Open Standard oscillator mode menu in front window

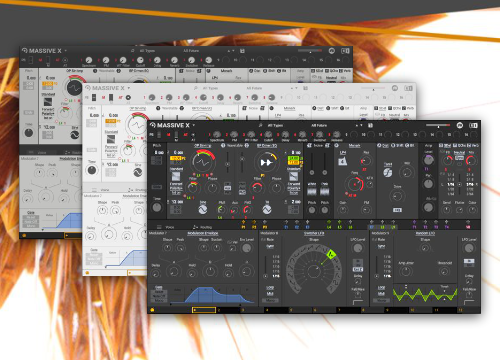176,169
